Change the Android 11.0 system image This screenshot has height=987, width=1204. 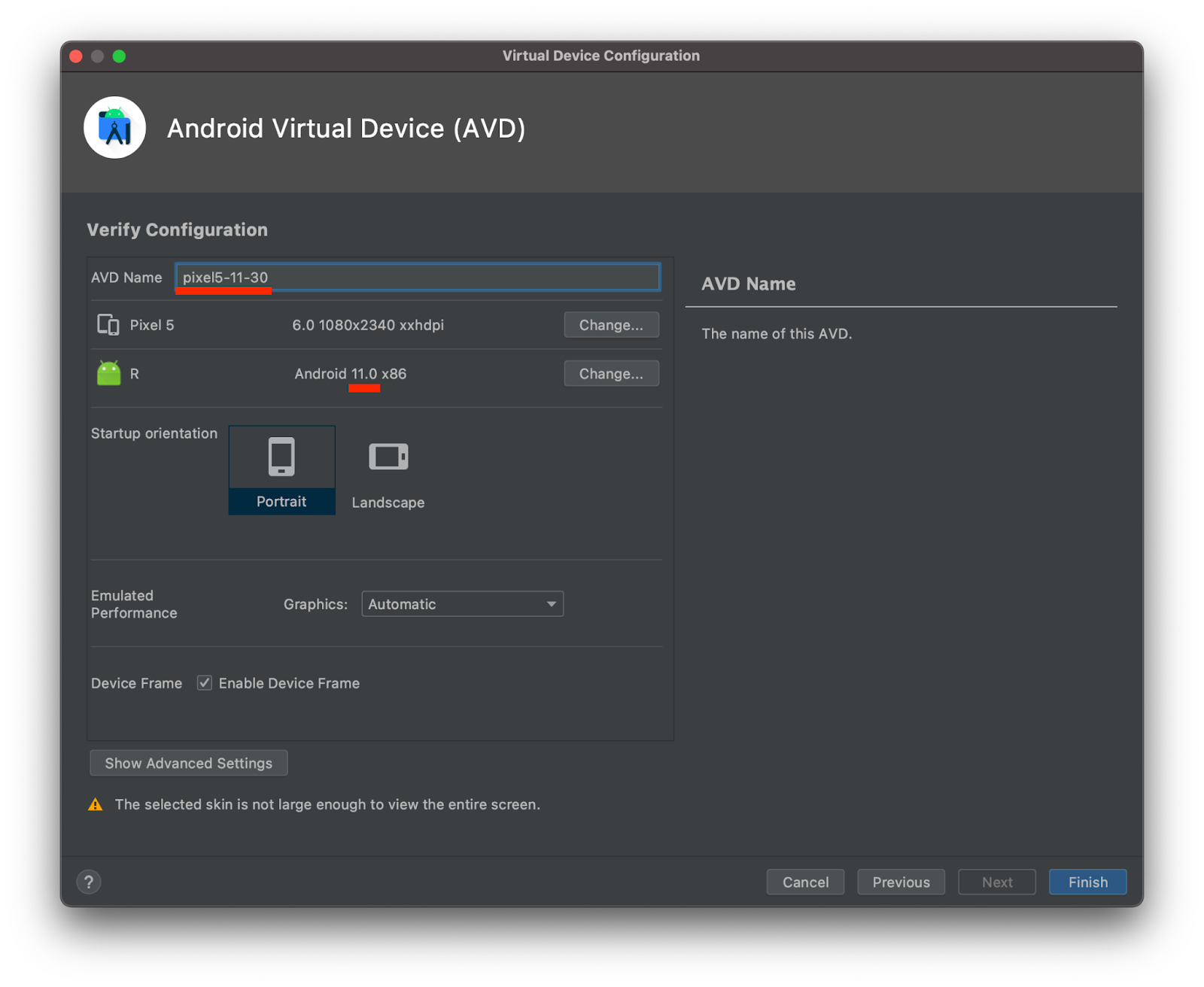[x=611, y=374]
